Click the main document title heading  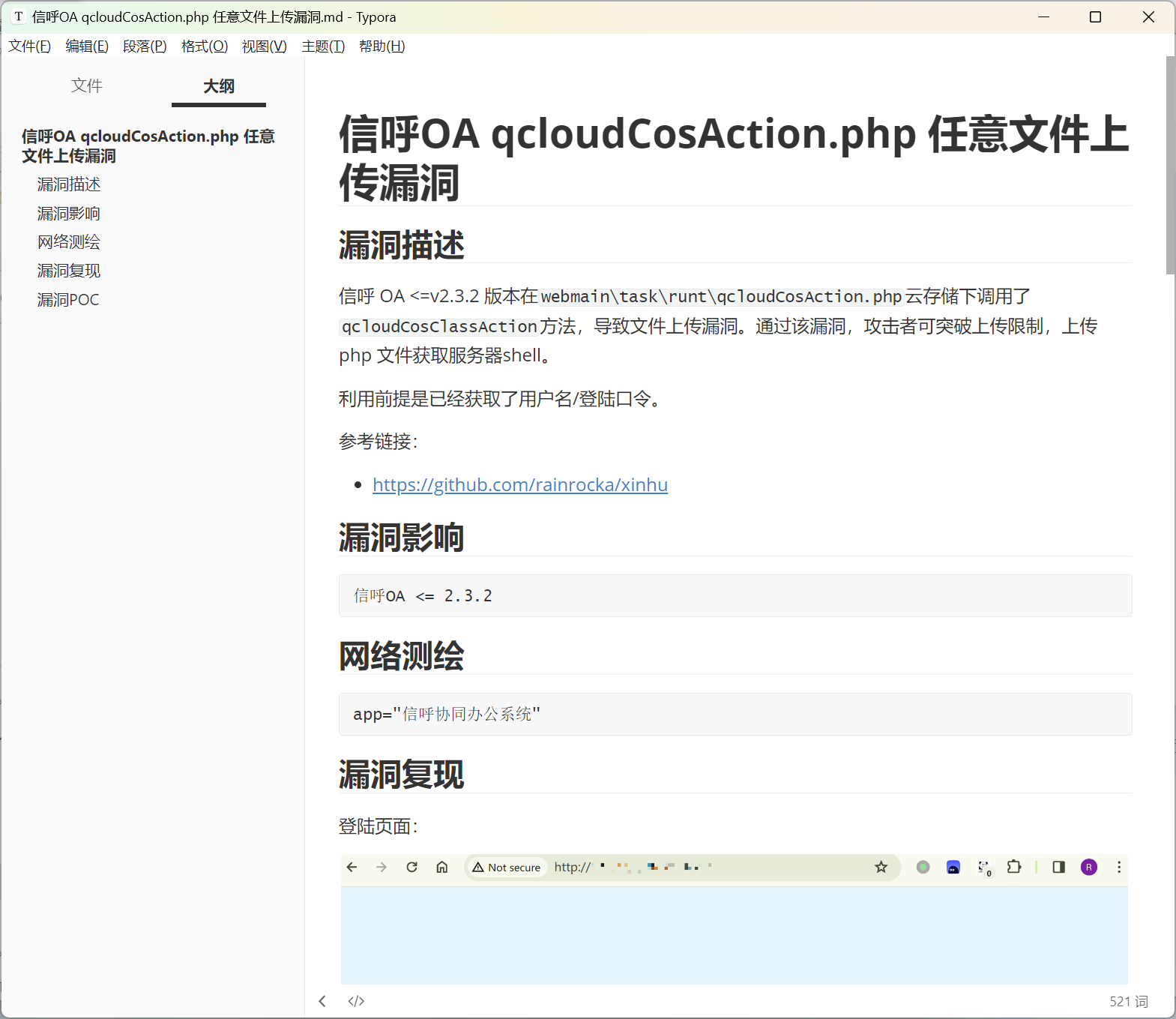(735, 158)
